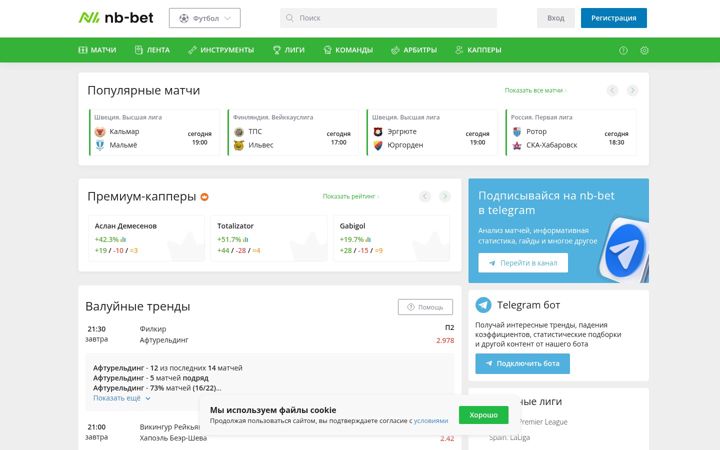This screenshot has width=720, height=450.
Task: Open Totalizator capper card
Action: tap(269, 238)
